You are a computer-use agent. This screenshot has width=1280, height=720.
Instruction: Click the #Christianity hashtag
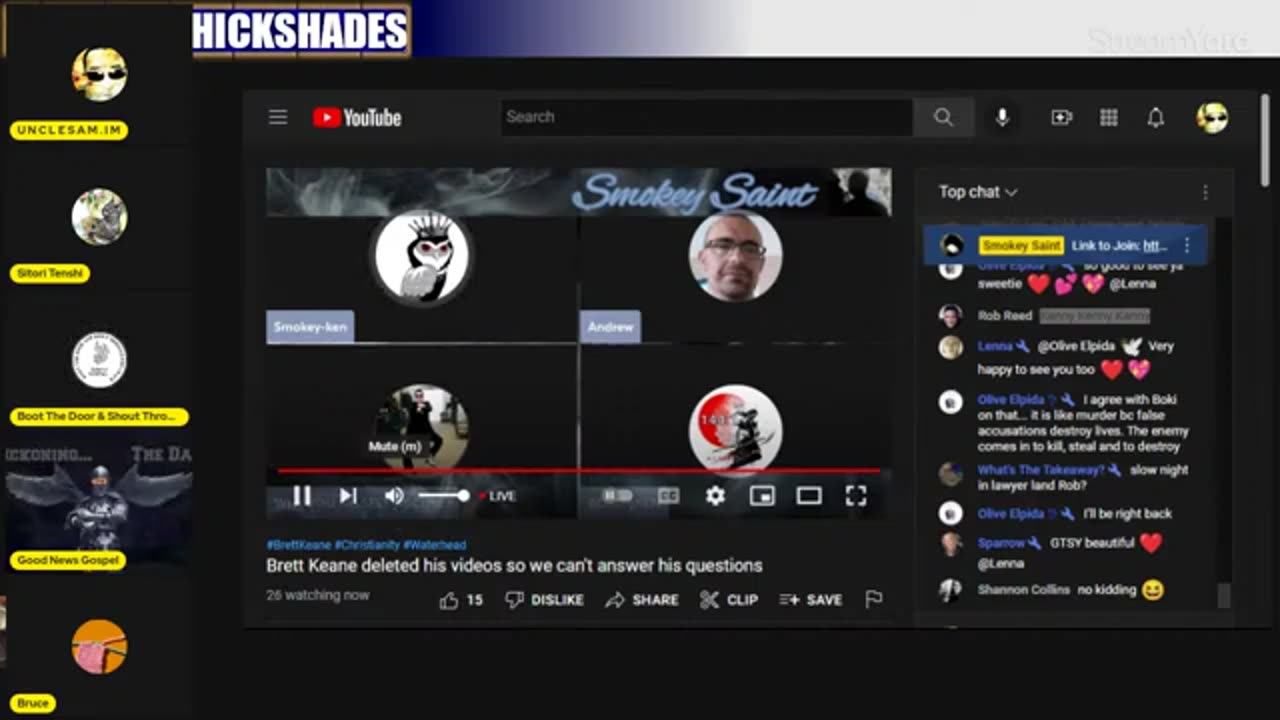367,545
